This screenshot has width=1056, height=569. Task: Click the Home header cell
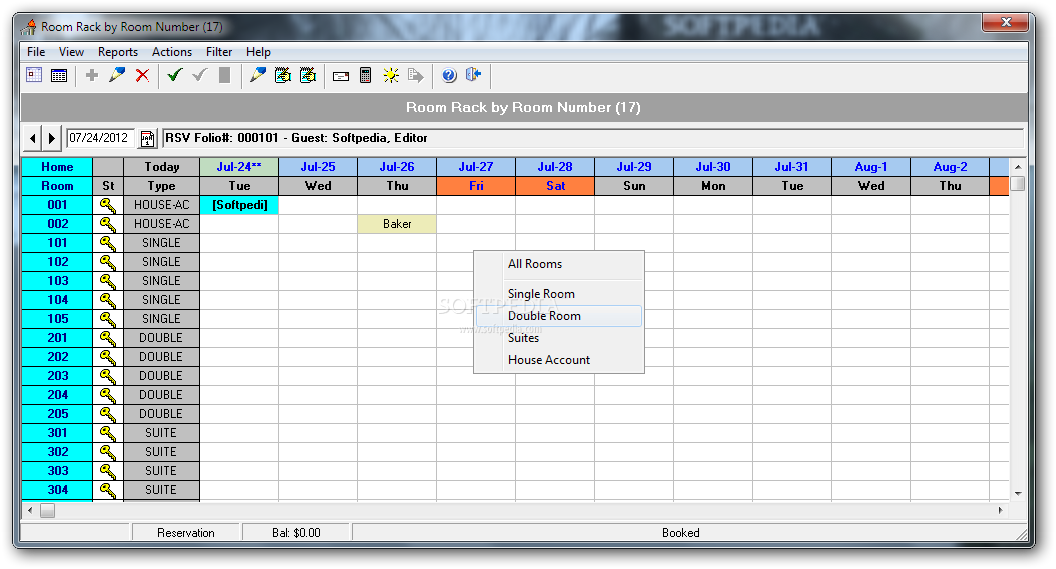click(57, 167)
